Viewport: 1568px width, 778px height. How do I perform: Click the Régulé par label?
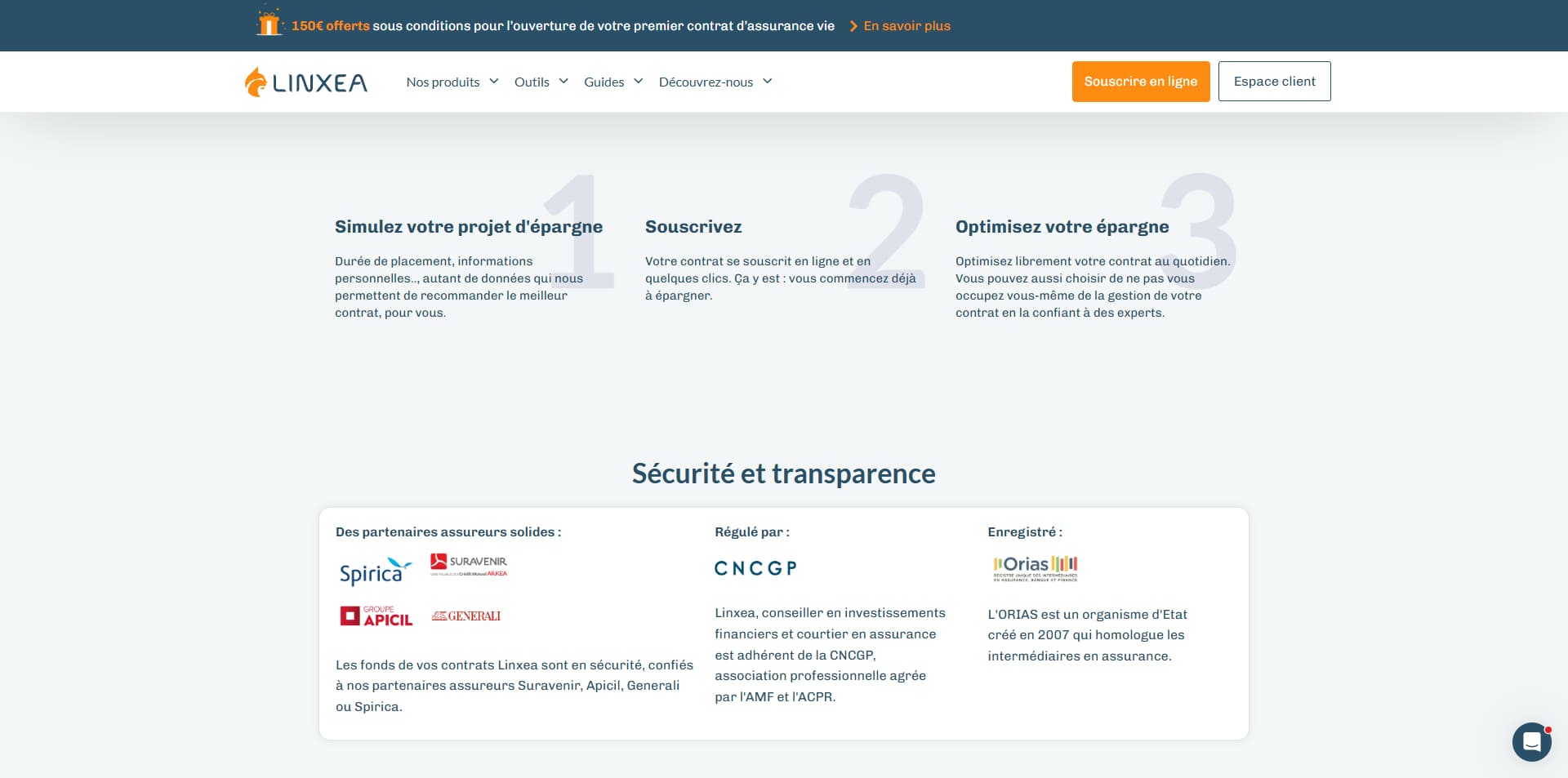[x=752, y=532]
